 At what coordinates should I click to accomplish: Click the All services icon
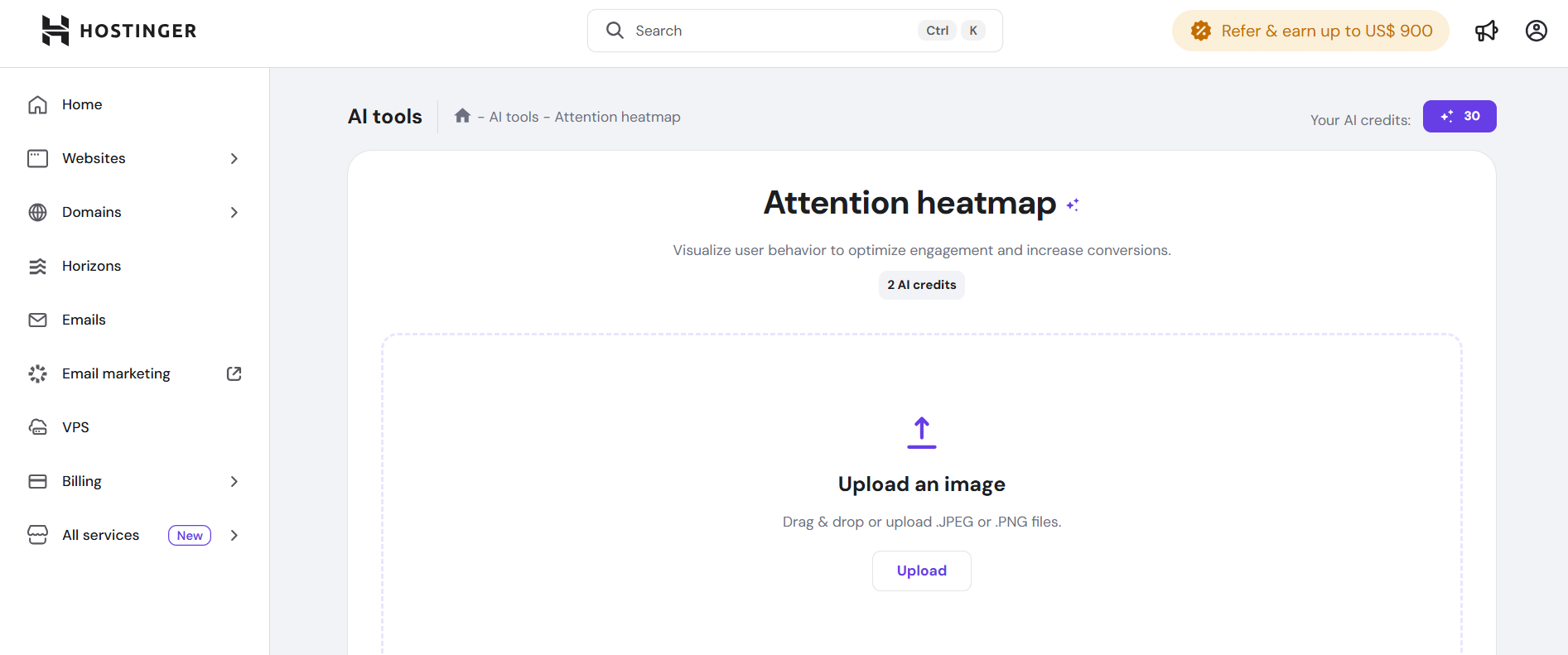tap(38, 535)
